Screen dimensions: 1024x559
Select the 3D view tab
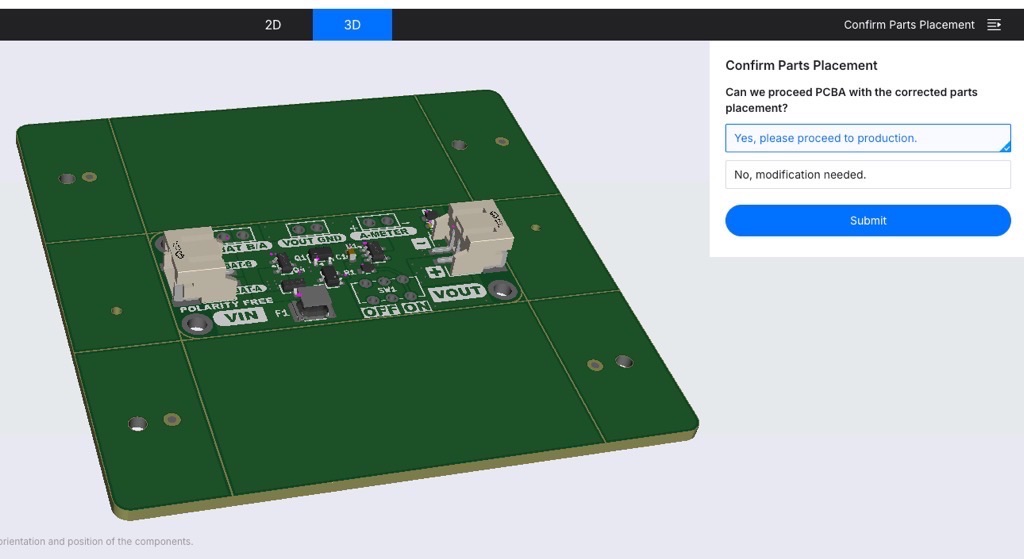(x=352, y=25)
